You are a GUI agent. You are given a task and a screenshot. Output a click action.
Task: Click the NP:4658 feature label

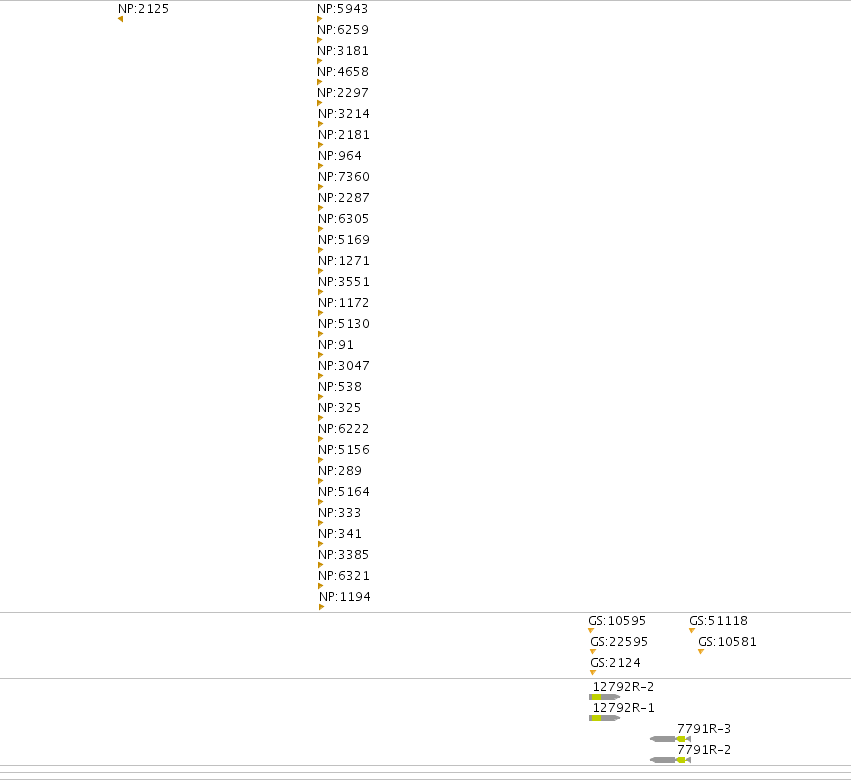click(343, 72)
